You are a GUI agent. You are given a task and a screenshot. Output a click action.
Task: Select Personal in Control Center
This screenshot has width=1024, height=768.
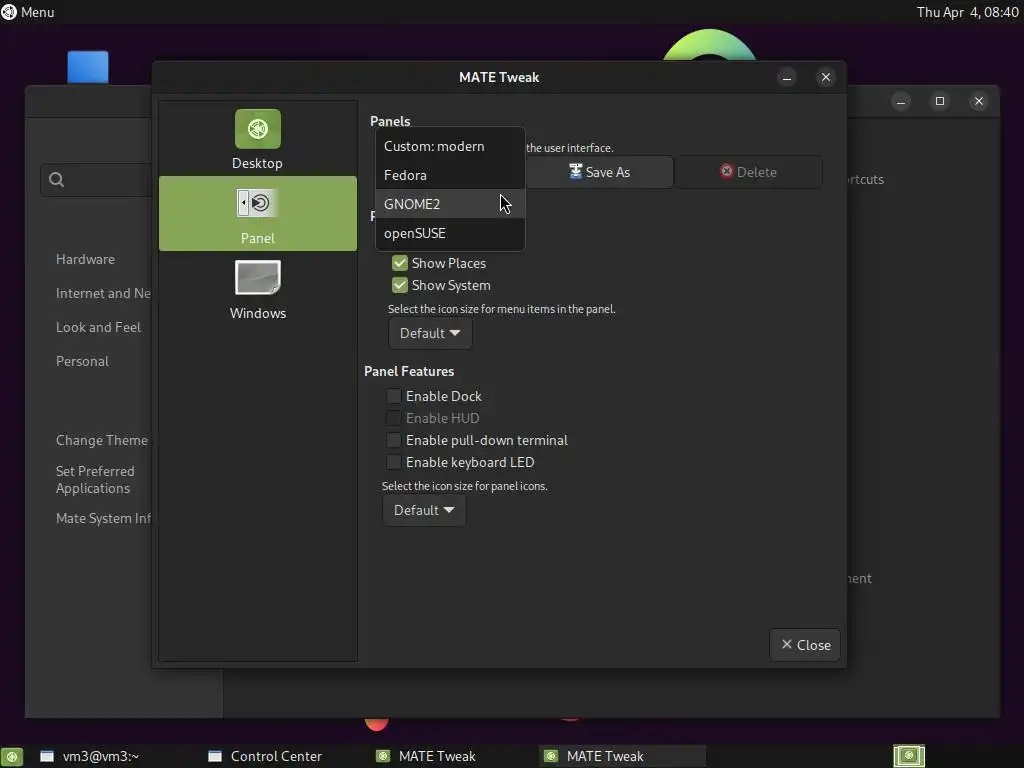pyautogui.click(x=82, y=361)
